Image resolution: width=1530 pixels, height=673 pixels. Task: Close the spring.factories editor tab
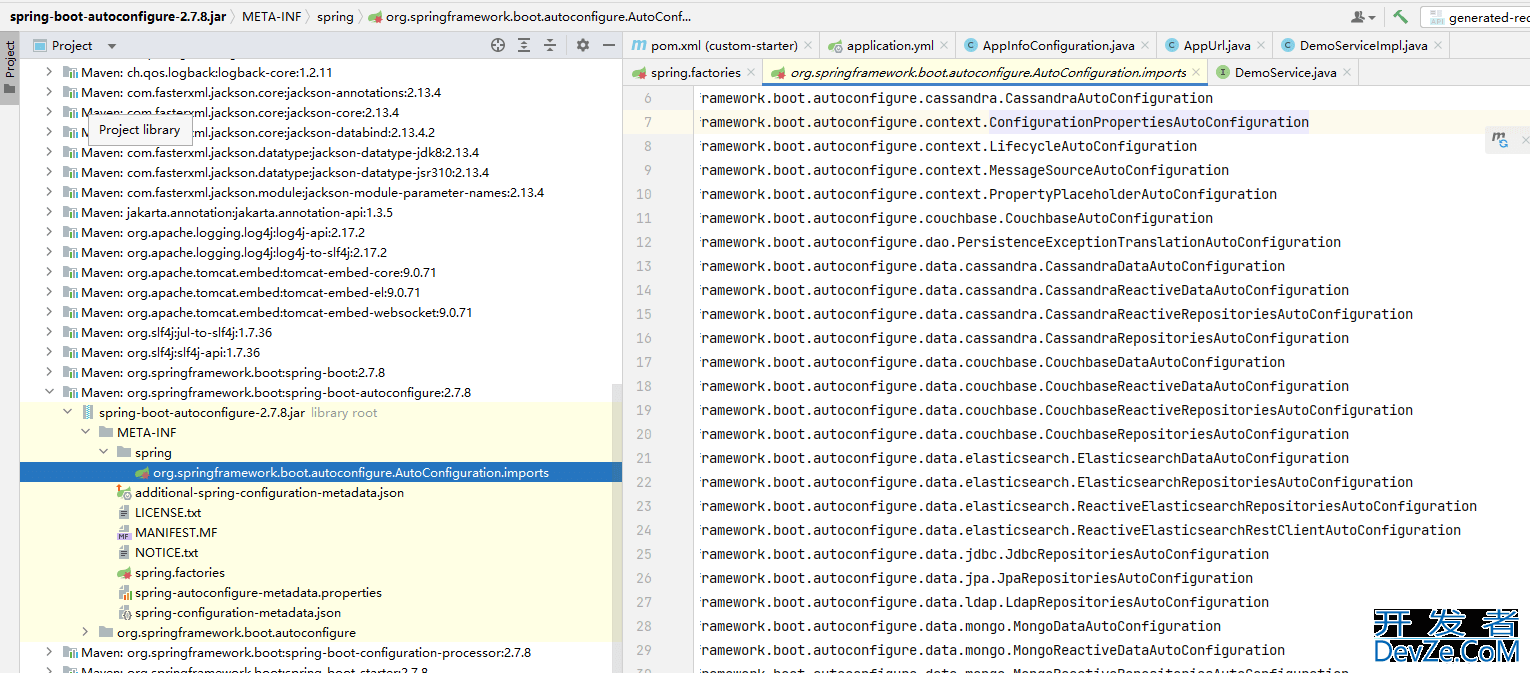(750, 73)
